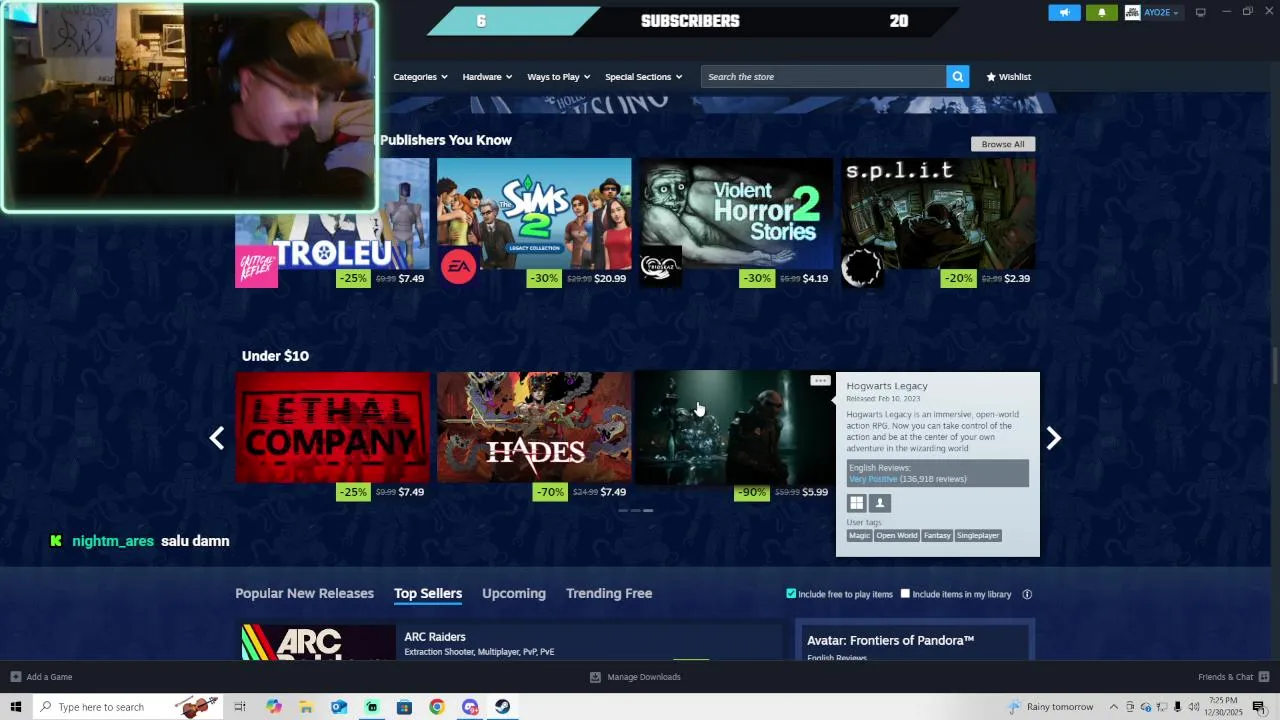The width and height of the screenshot is (1280, 720).
Task: Click the info icon beside library filter
Action: click(x=1027, y=594)
